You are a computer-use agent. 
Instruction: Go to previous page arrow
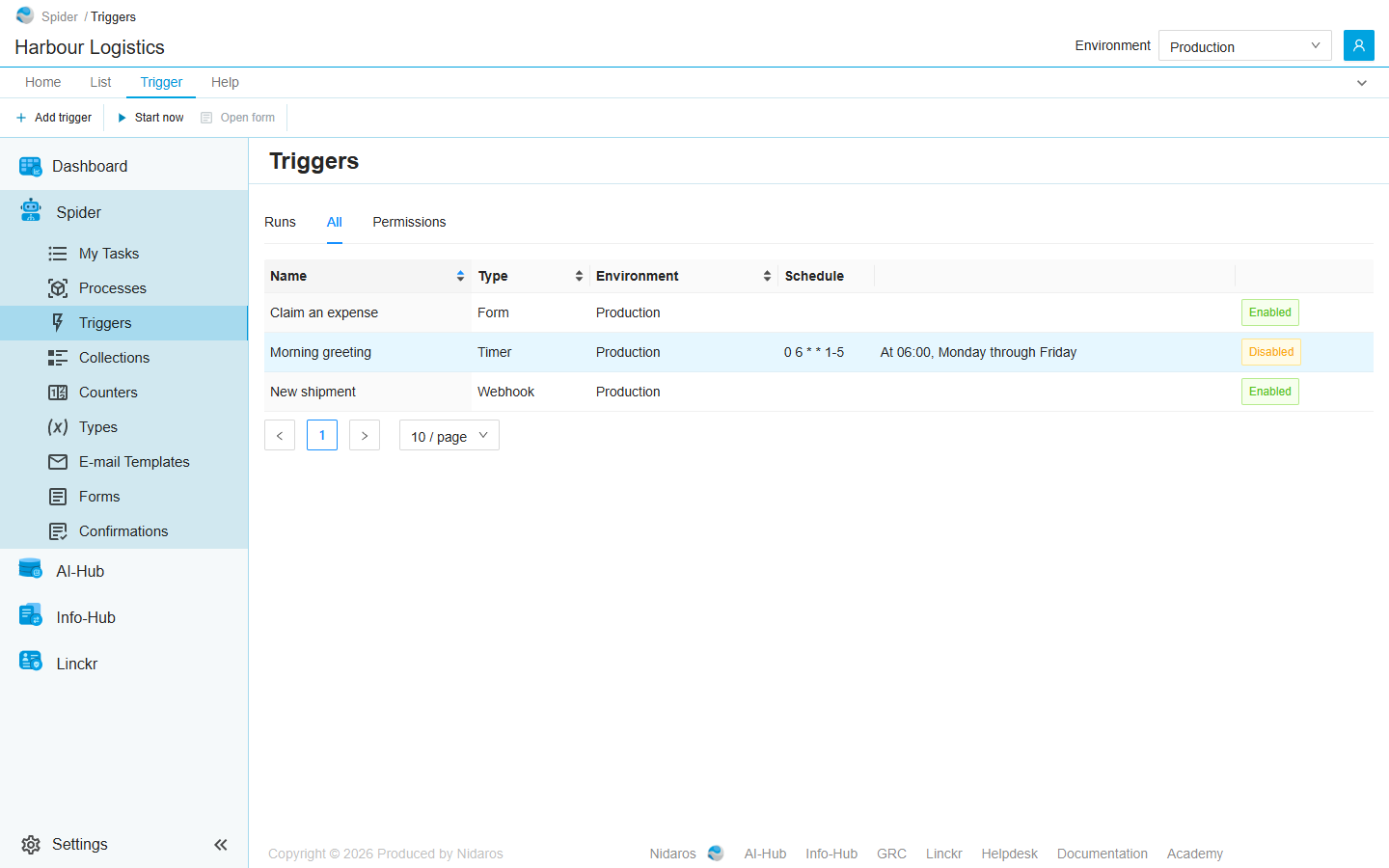[280, 435]
